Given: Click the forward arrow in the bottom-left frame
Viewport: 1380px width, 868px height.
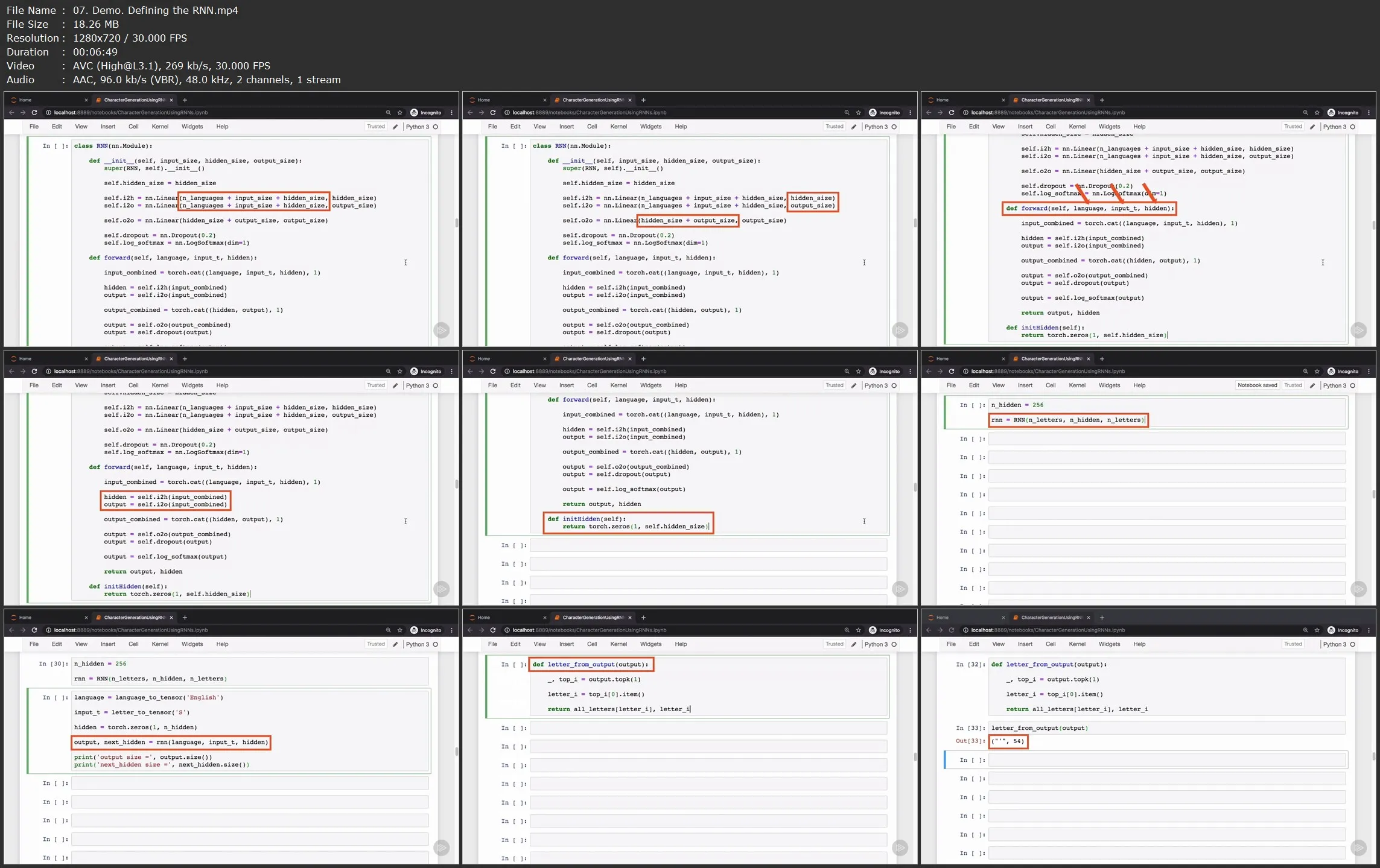Looking at the screenshot, I should (23, 630).
